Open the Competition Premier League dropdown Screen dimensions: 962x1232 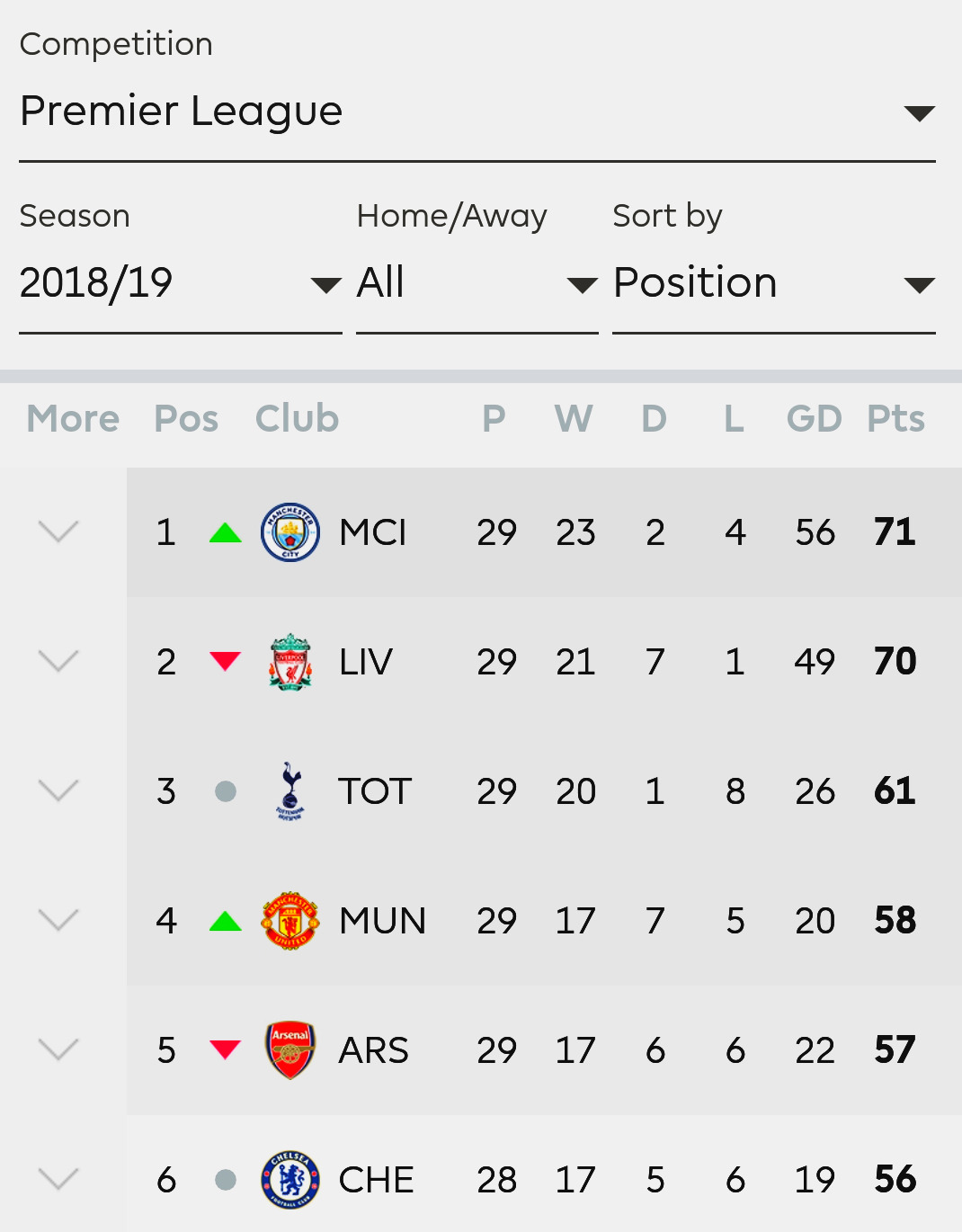pos(477,112)
